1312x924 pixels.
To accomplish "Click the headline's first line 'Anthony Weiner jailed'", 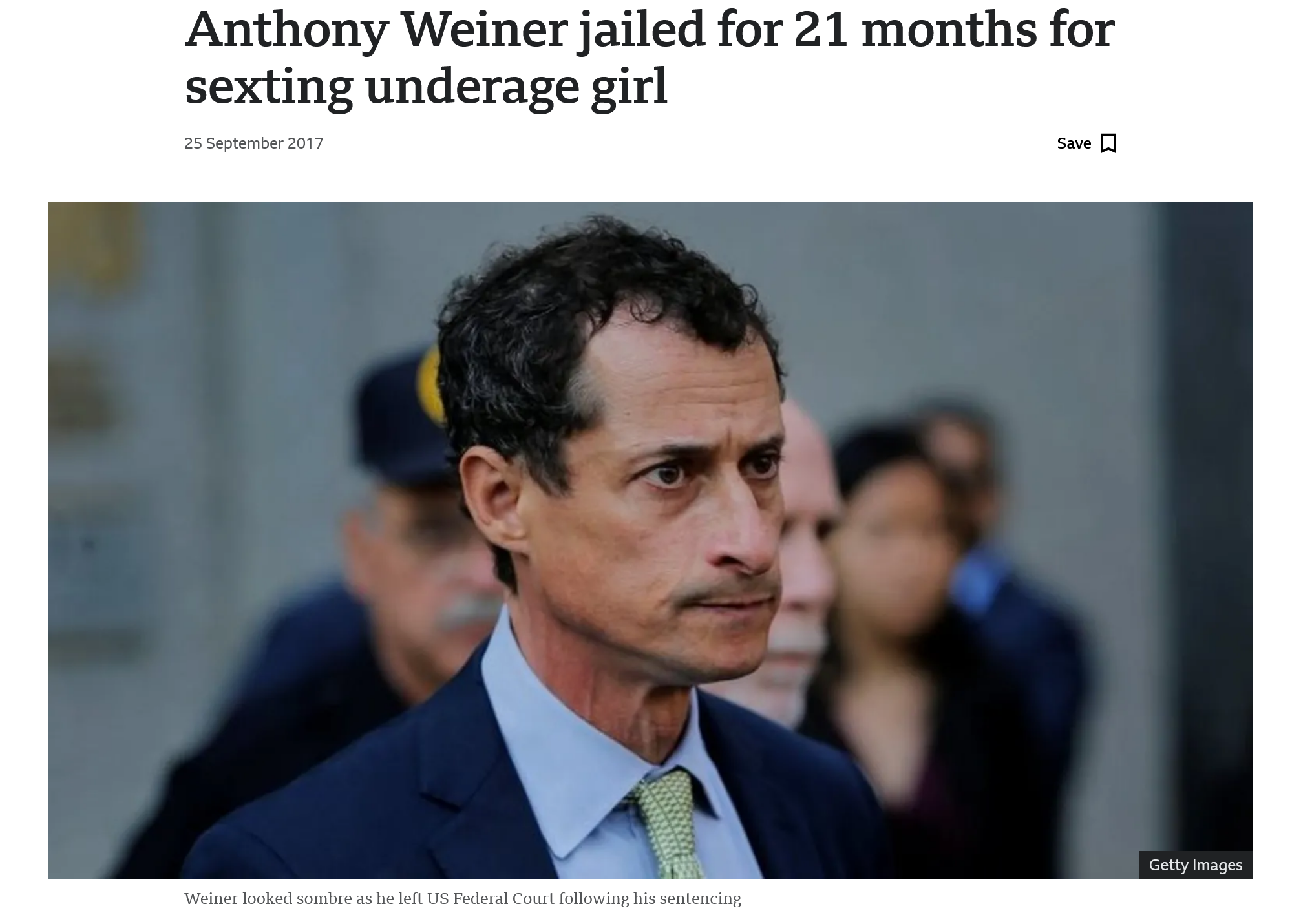I will [x=445, y=29].
